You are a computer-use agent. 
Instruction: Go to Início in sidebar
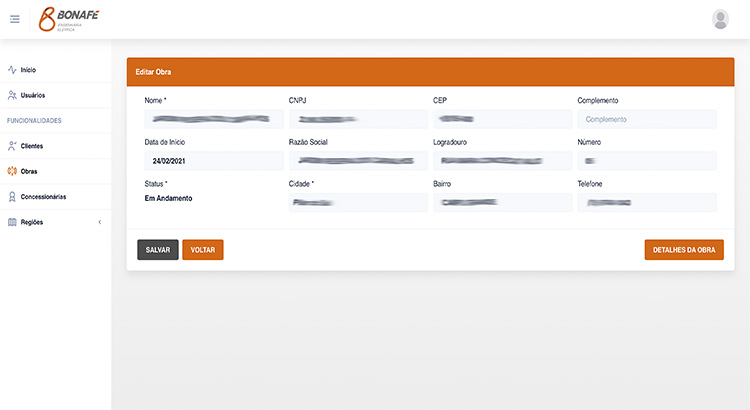click(x=55, y=70)
